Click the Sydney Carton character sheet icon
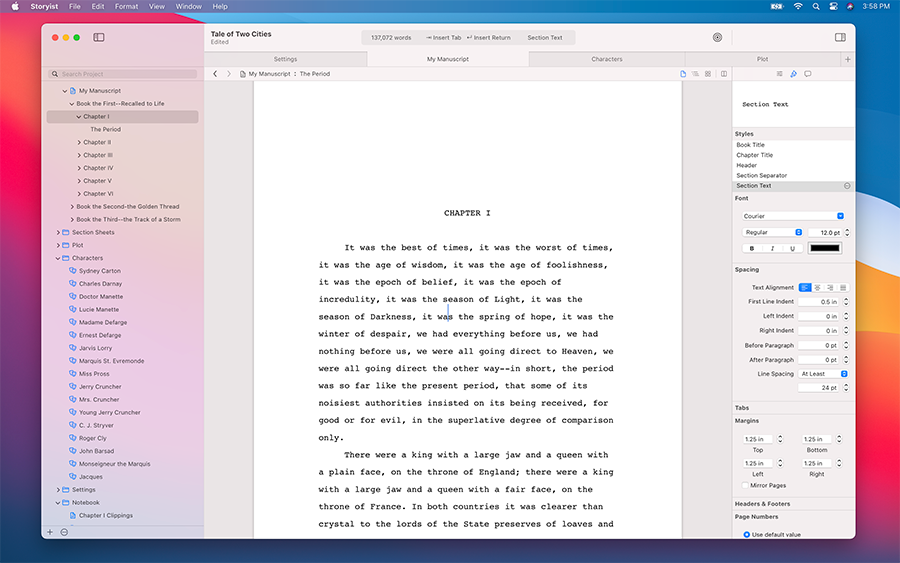Viewport: 900px width, 563px height. (72, 270)
